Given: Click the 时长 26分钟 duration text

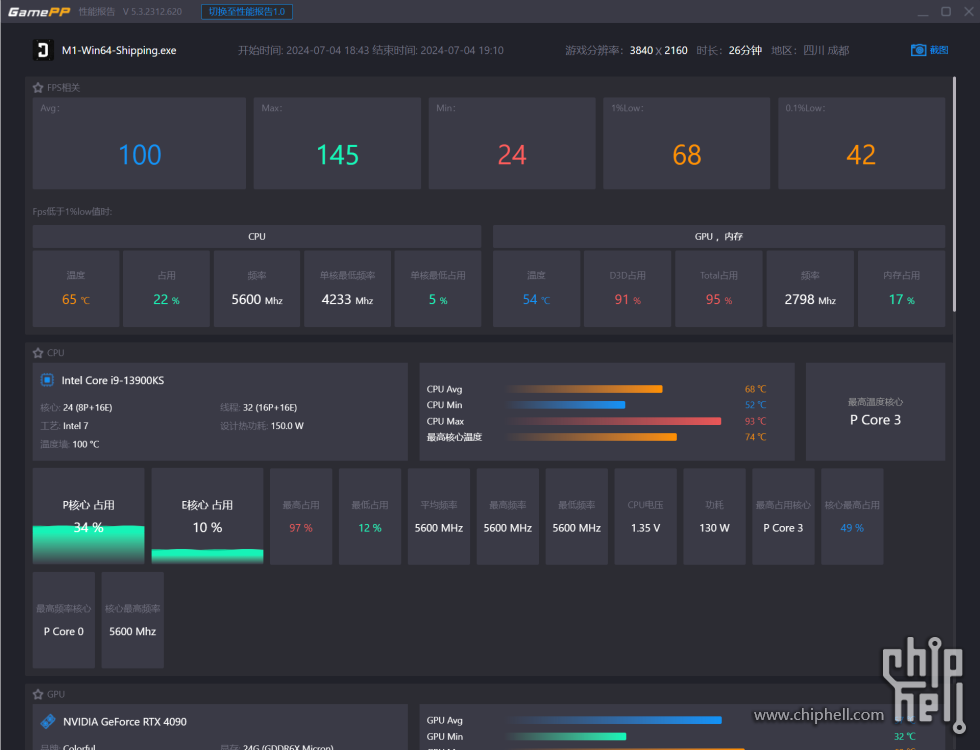Looking at the screenshot, I should 729,51.
